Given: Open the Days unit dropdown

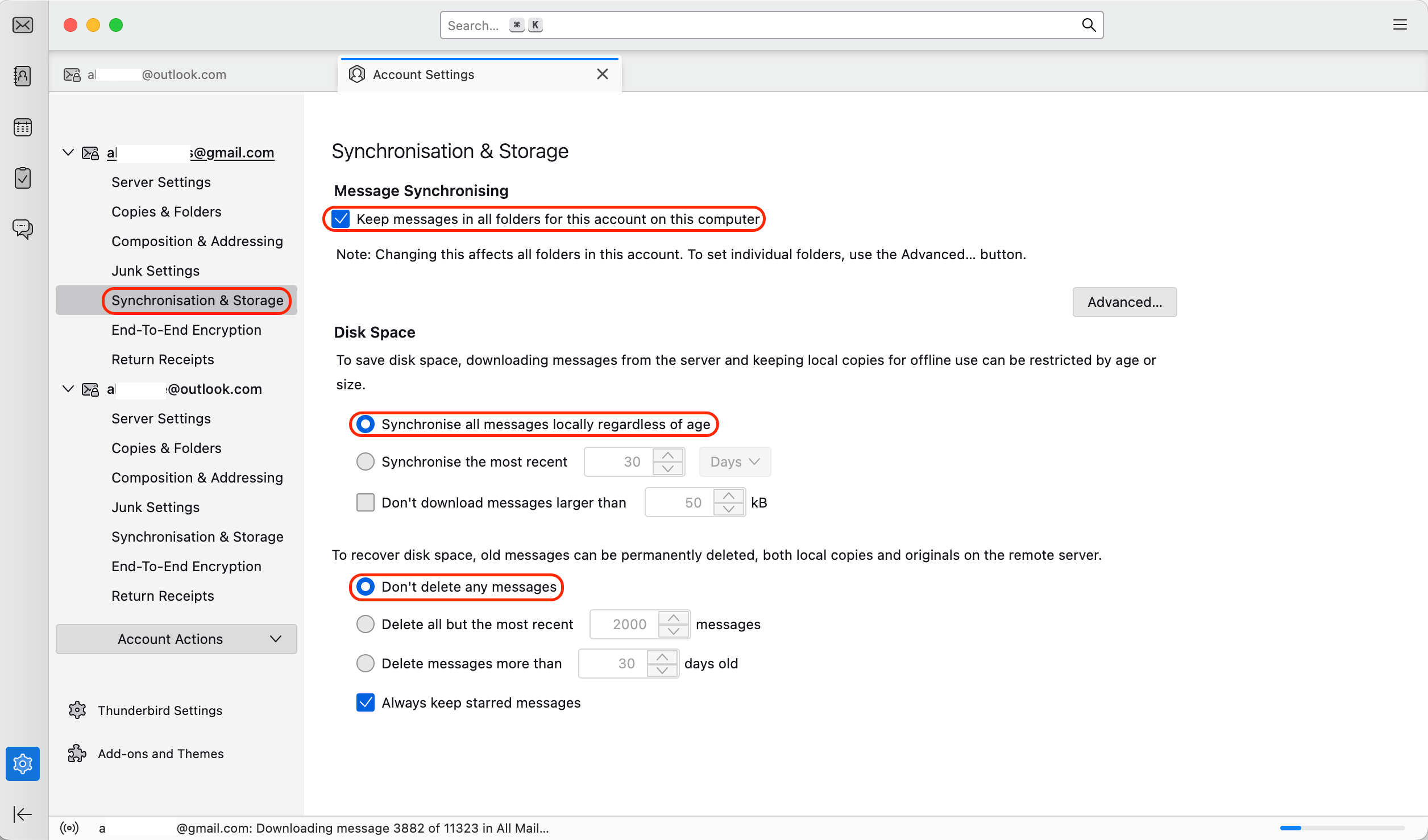Looking at the screenshot, I should (x=734, y=461).
